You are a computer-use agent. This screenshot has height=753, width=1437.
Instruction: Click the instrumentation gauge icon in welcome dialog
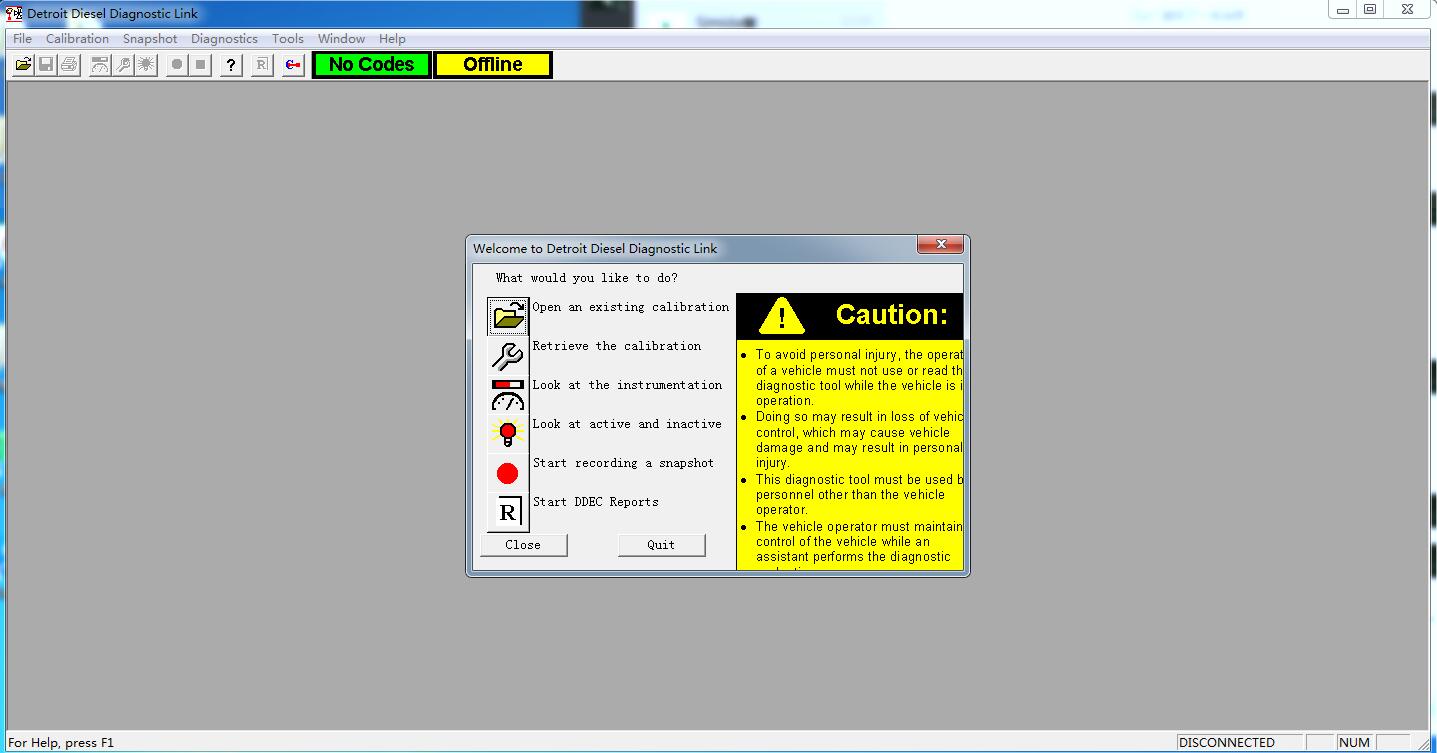click(x=508, y=395)
